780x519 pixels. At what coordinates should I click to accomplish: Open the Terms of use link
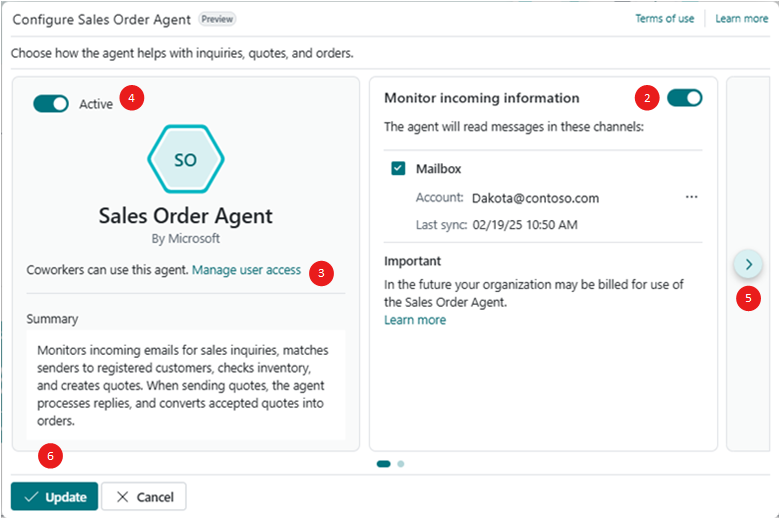click(665, 19)
